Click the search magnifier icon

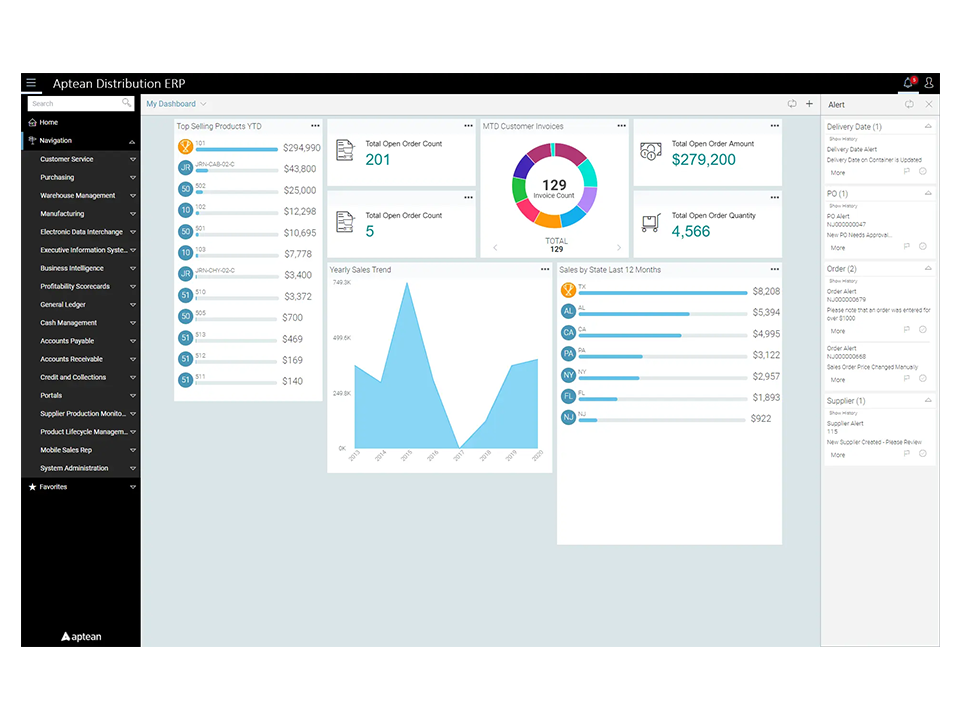click(x=126, y=103)
